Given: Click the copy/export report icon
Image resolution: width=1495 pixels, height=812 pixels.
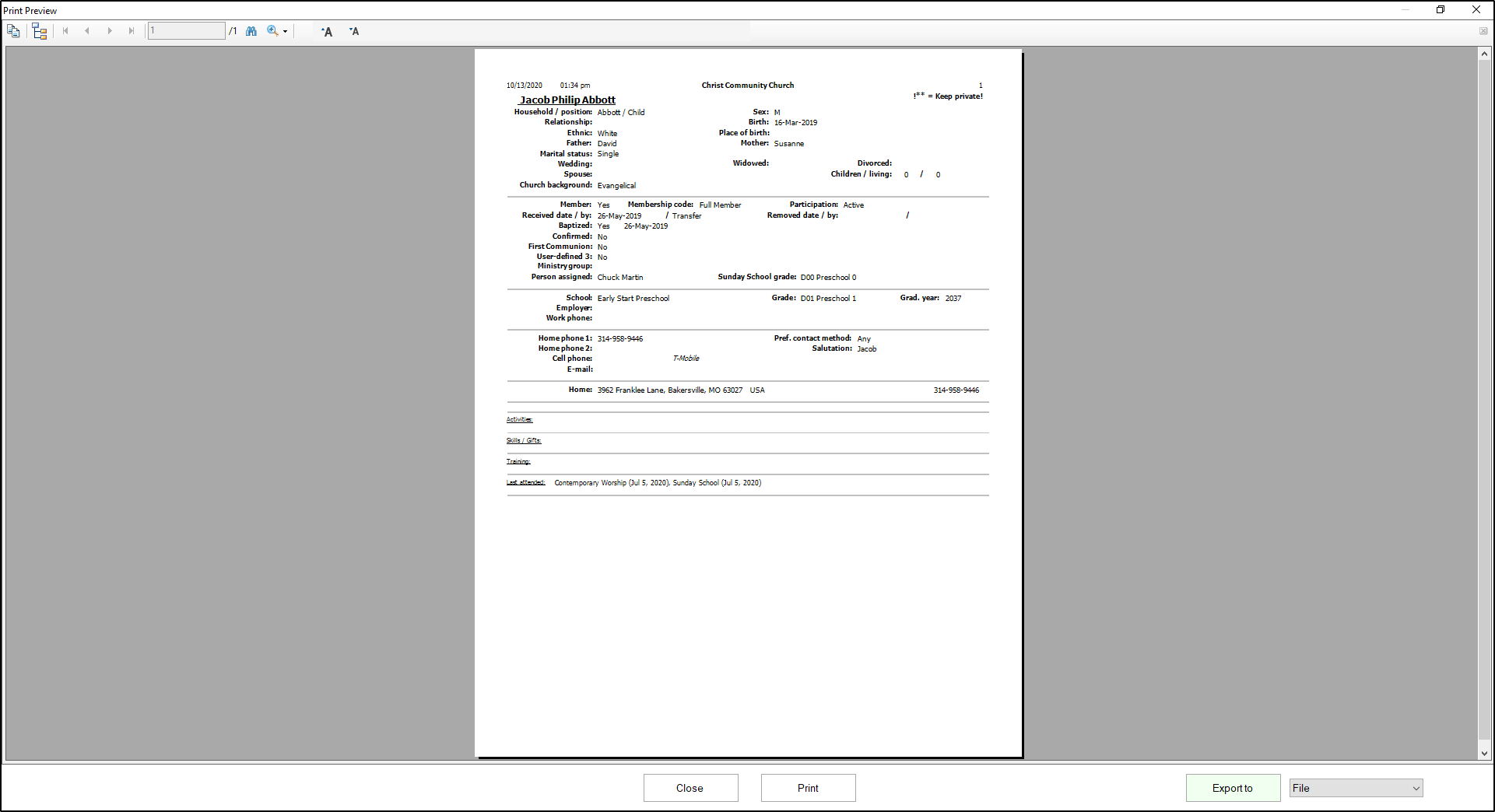Looking at the screenshot, I should coord(13,31).
